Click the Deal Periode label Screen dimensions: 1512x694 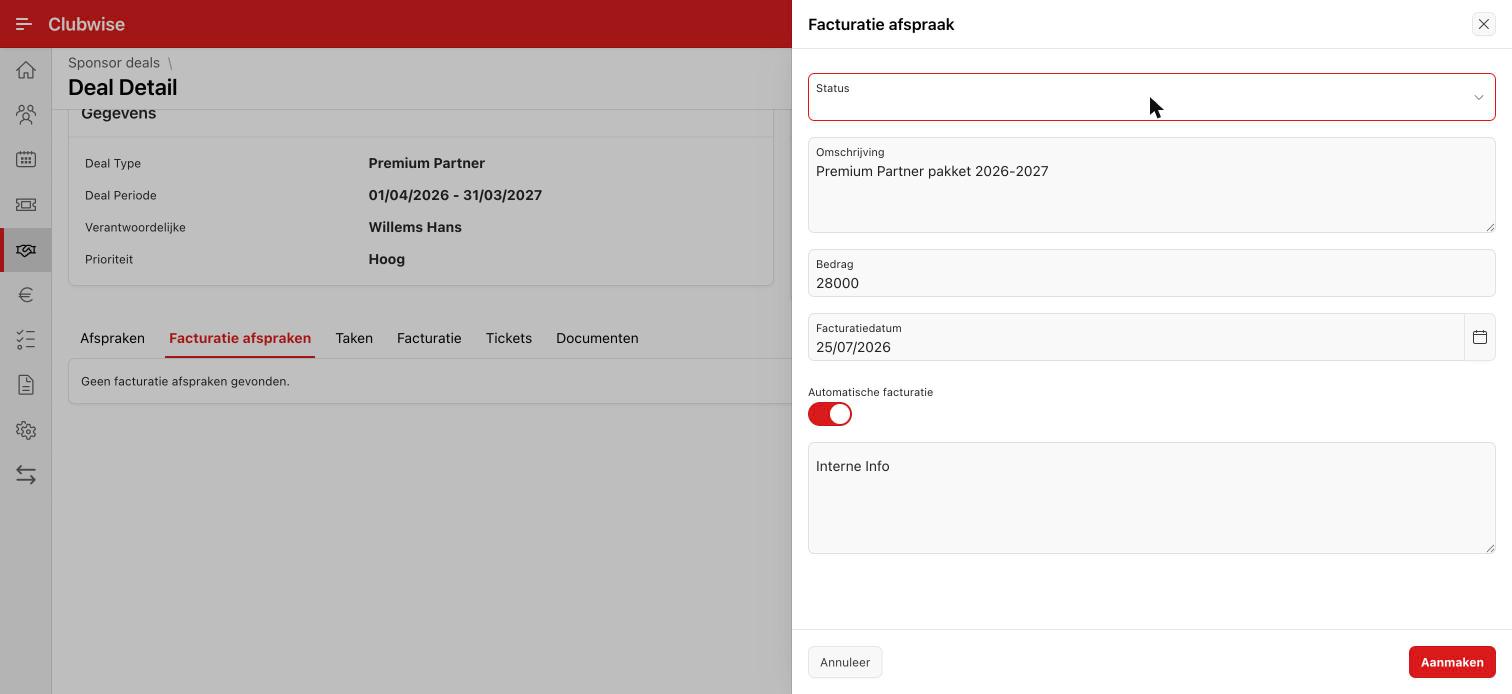click(x=121, y=195)
